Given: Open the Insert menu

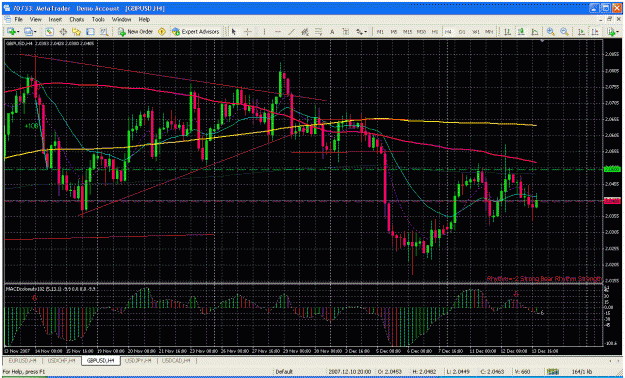Looking at the screenshot, I should 55,19.
